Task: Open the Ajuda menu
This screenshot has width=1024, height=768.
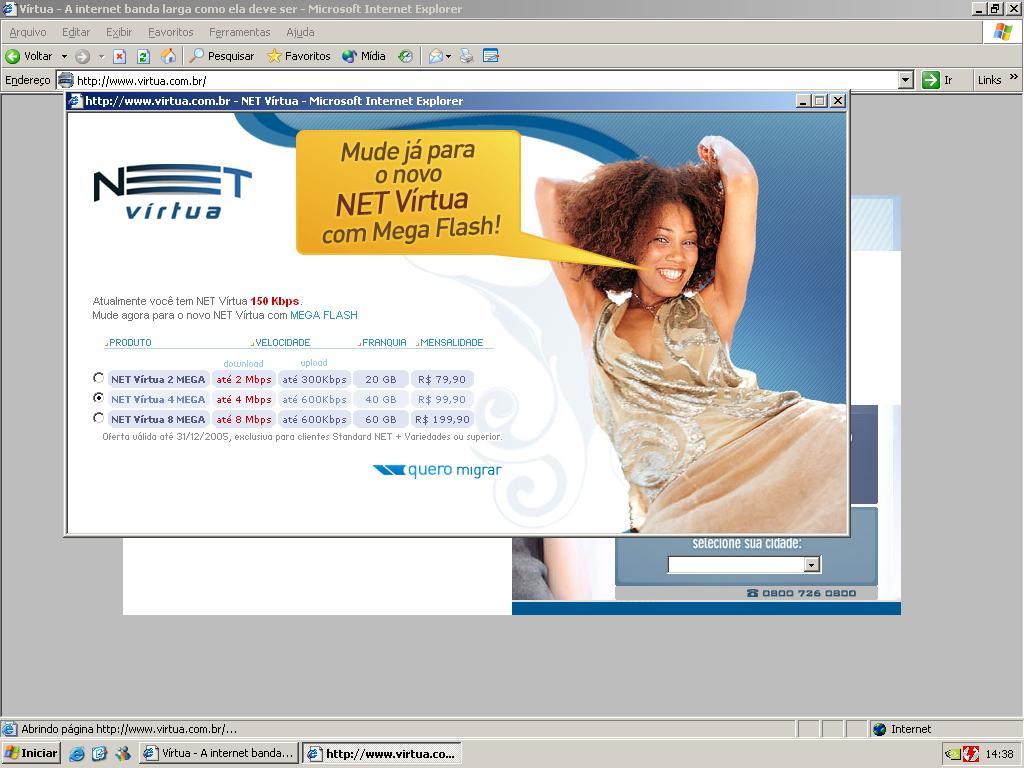Action: point(300,32)
